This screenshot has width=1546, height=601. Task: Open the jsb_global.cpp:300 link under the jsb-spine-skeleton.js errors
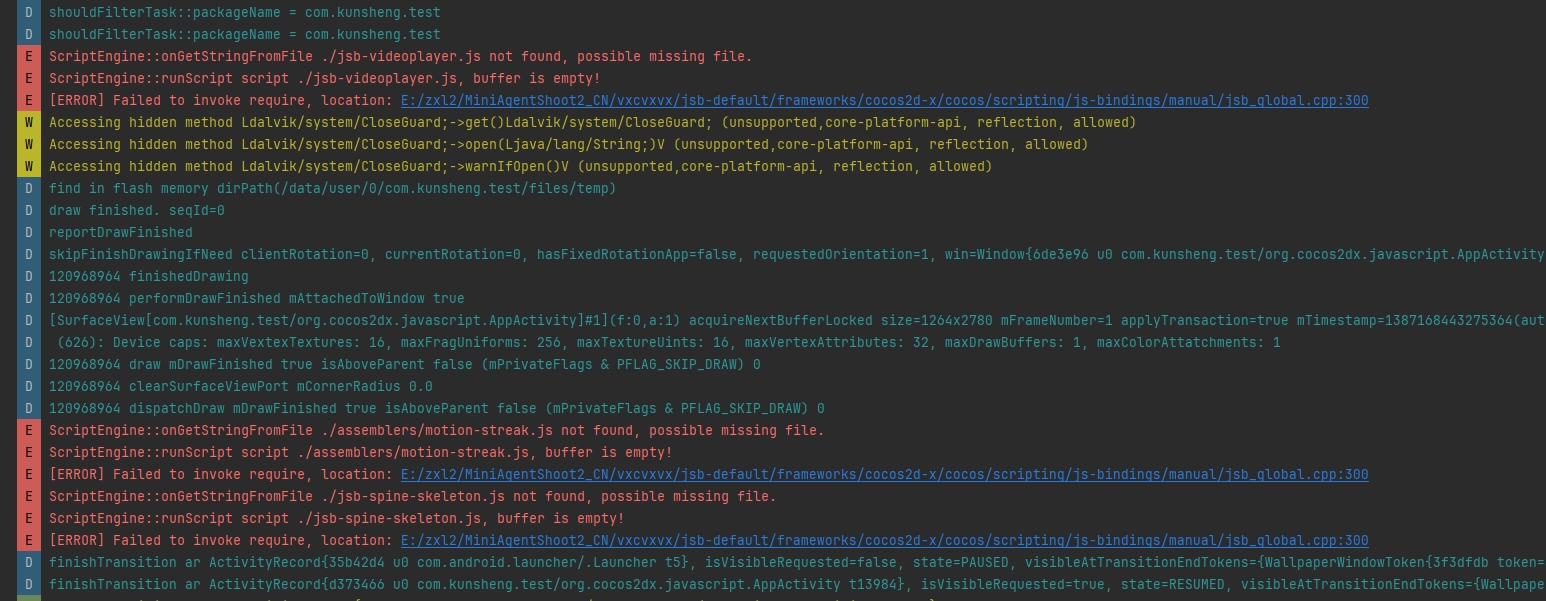884,541
